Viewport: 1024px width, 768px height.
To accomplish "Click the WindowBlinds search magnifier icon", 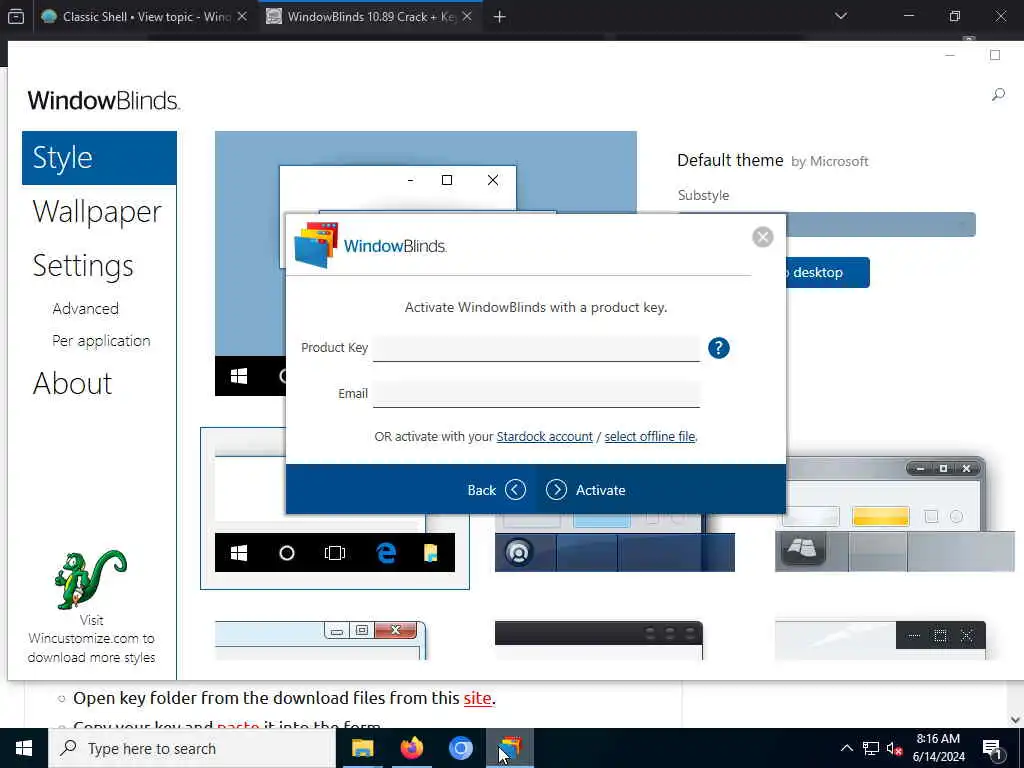I will coord(998,95).
